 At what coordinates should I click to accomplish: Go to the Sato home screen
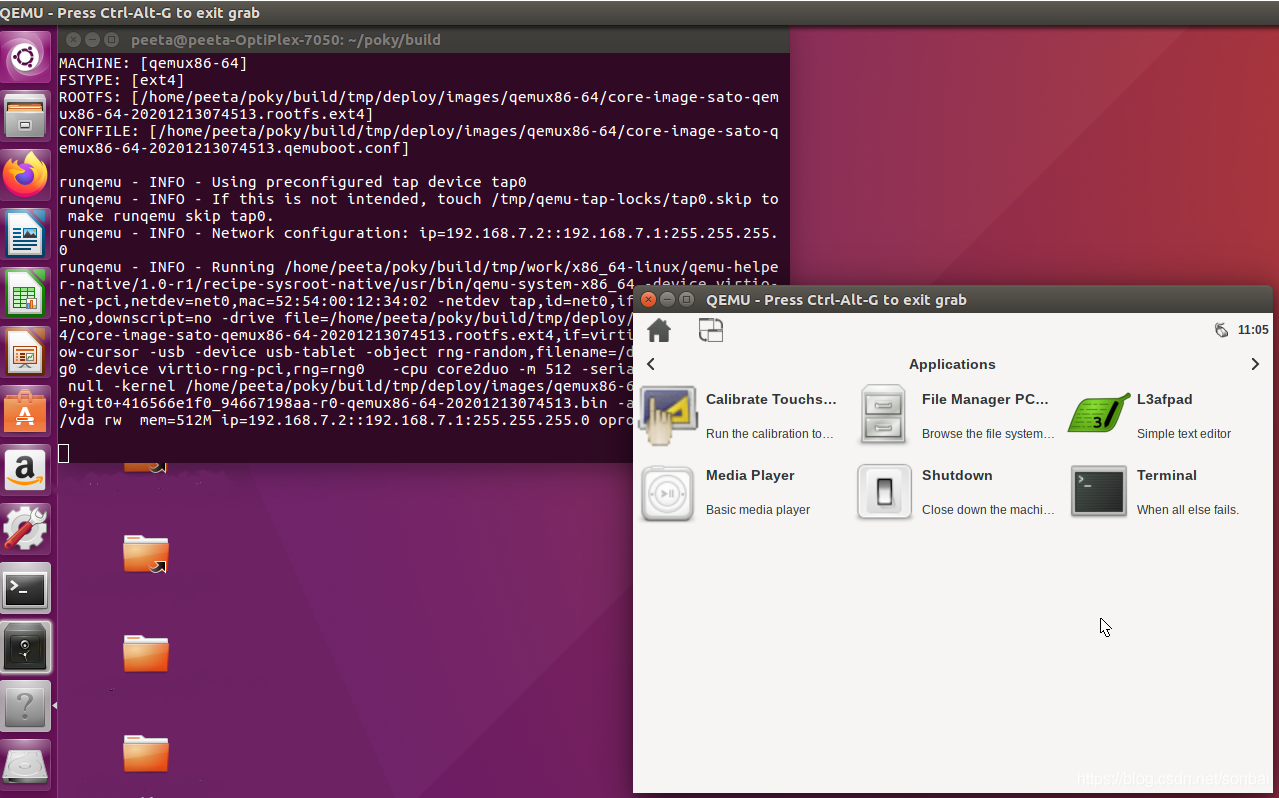point(659,330)
